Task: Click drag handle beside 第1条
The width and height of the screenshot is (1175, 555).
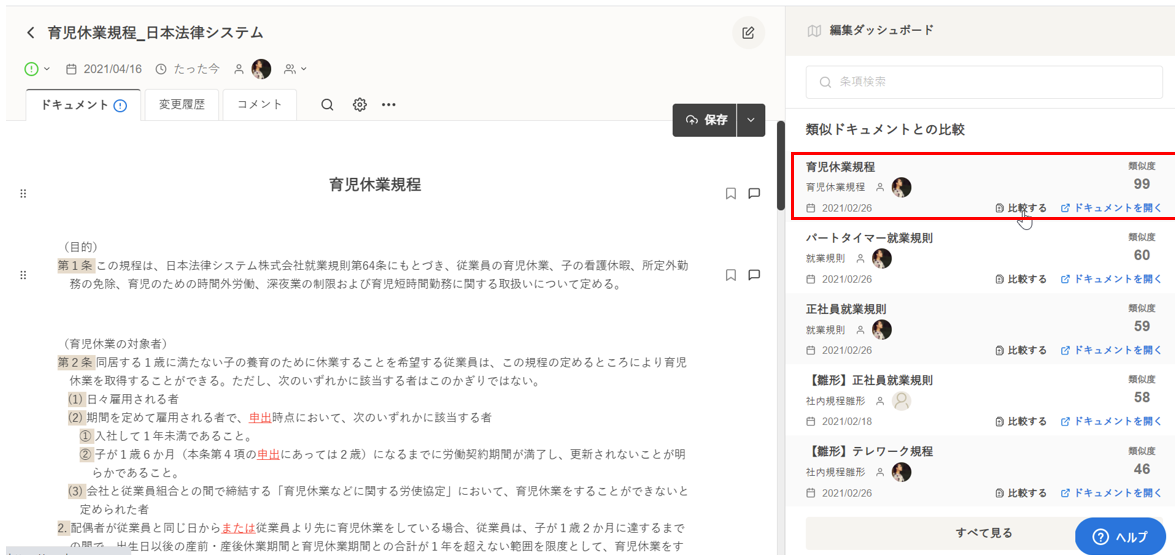Action: [23, 275]
